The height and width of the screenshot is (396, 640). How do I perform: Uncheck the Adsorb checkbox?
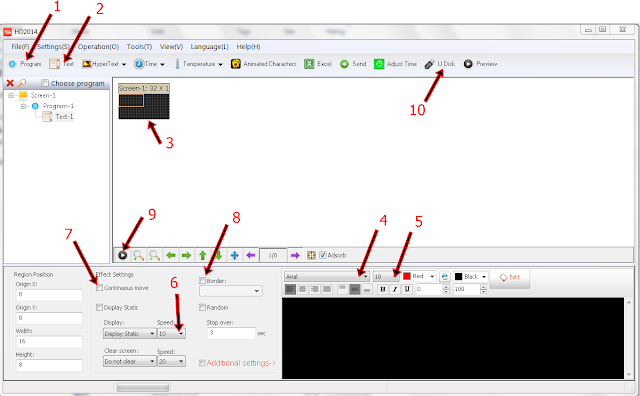322,255
